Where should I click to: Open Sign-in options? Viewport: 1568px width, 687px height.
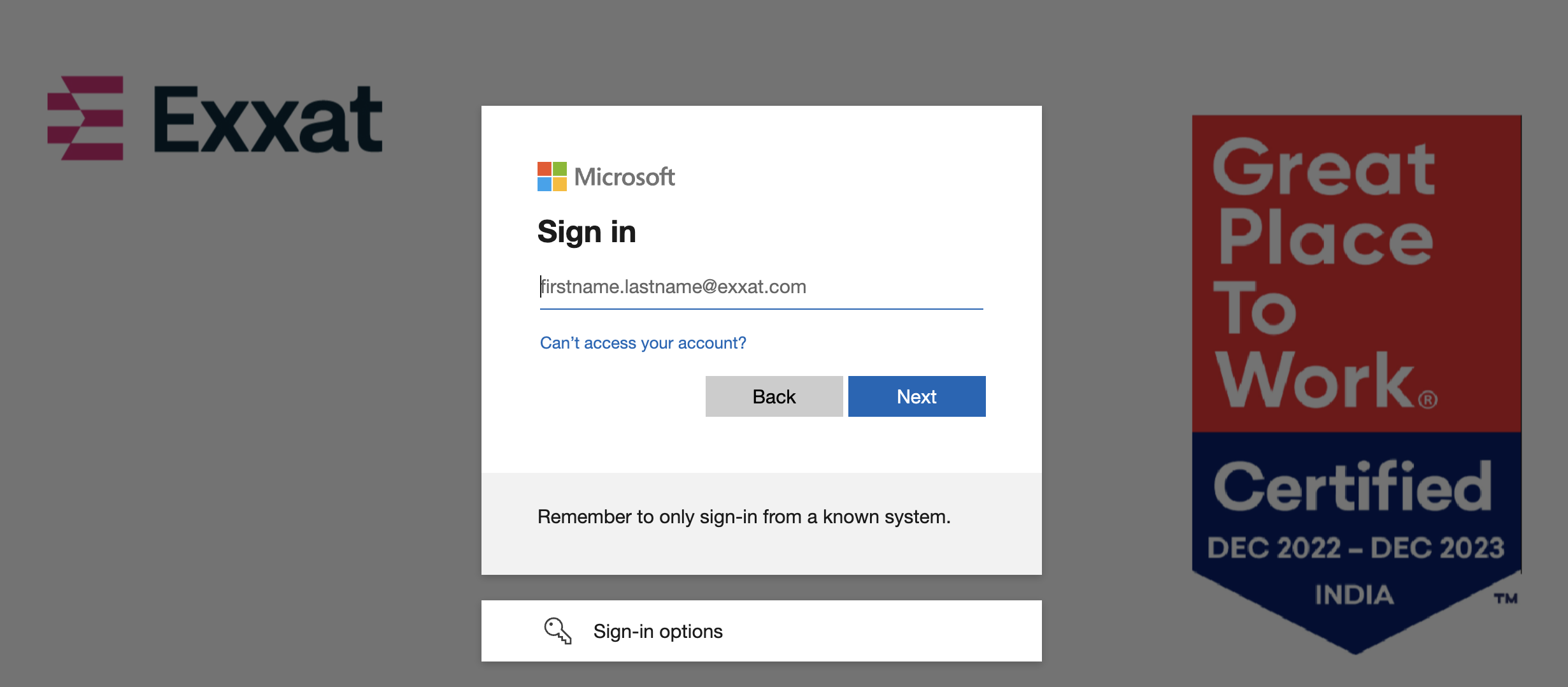[658, 631]
